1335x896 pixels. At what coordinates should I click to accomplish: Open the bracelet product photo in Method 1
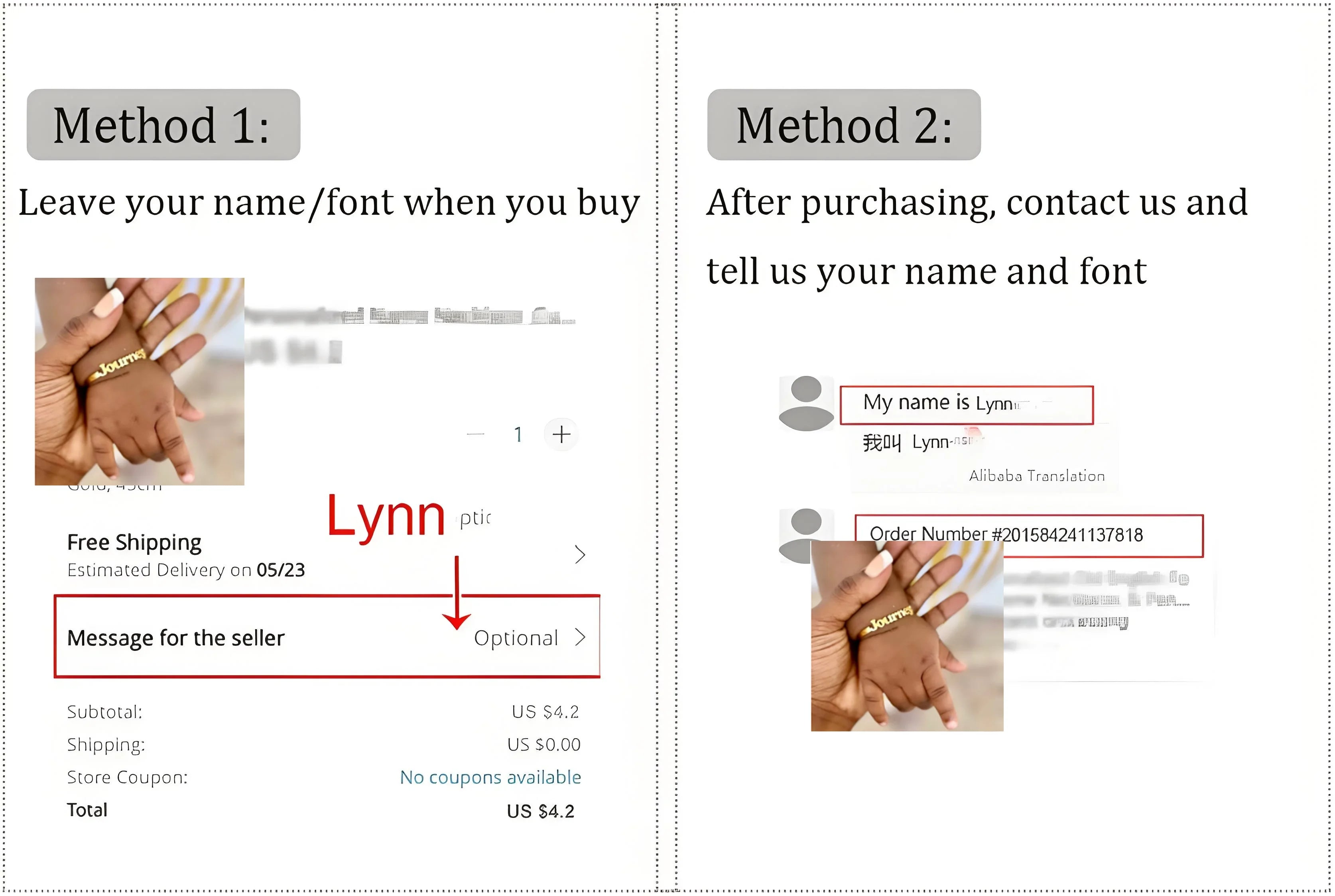(x=140, y=382)
